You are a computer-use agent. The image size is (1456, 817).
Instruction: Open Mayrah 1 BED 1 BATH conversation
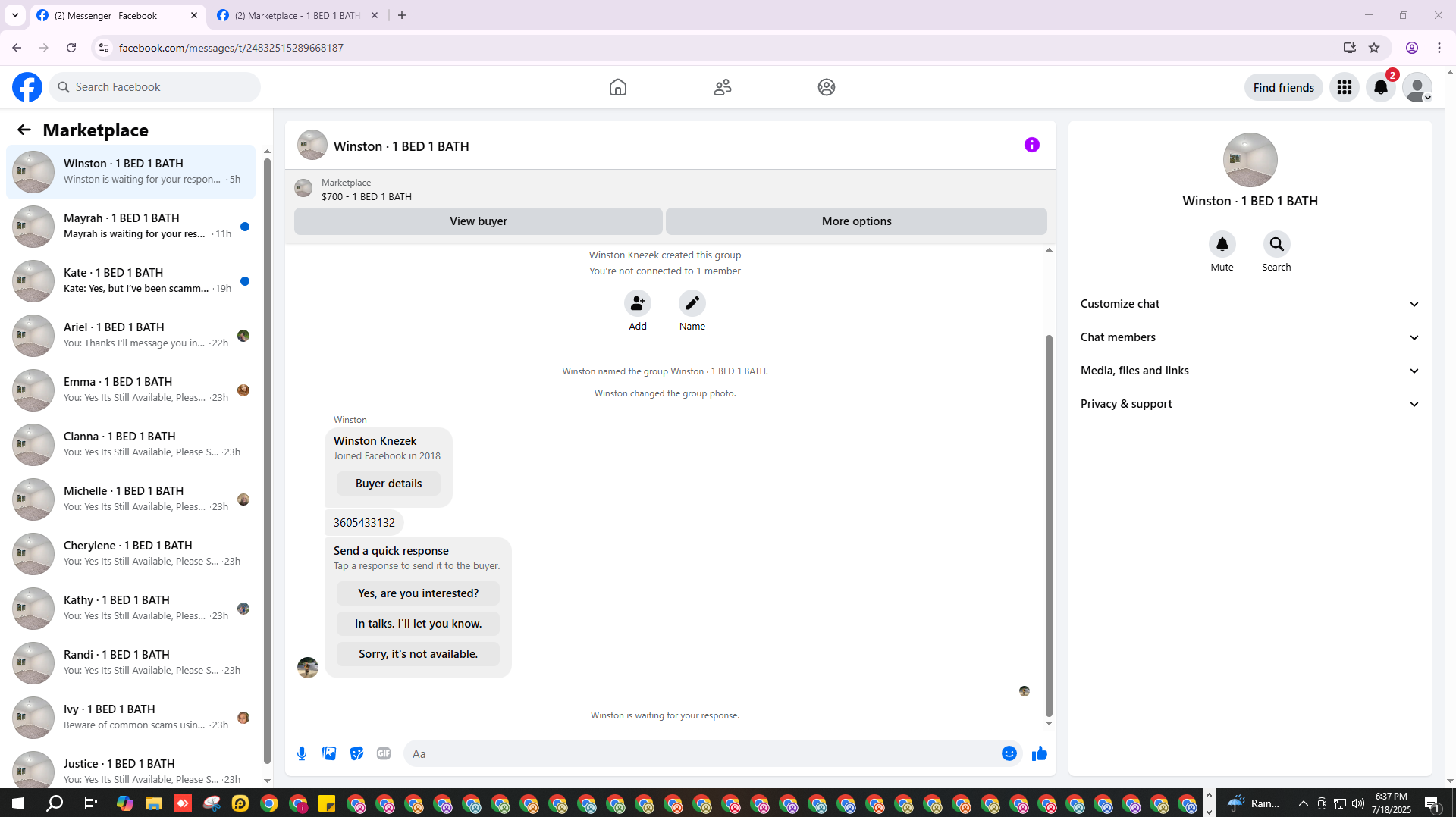(130, 227)
